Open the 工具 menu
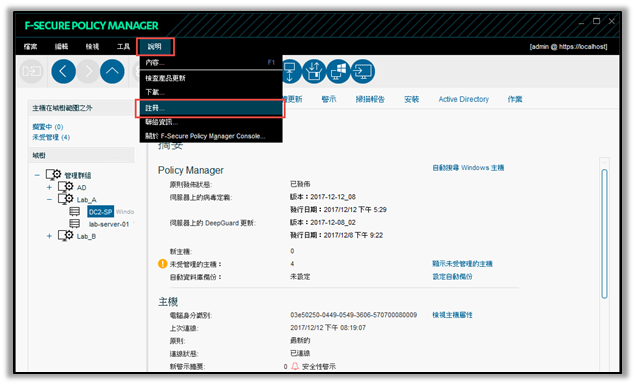 coord(123,47)
